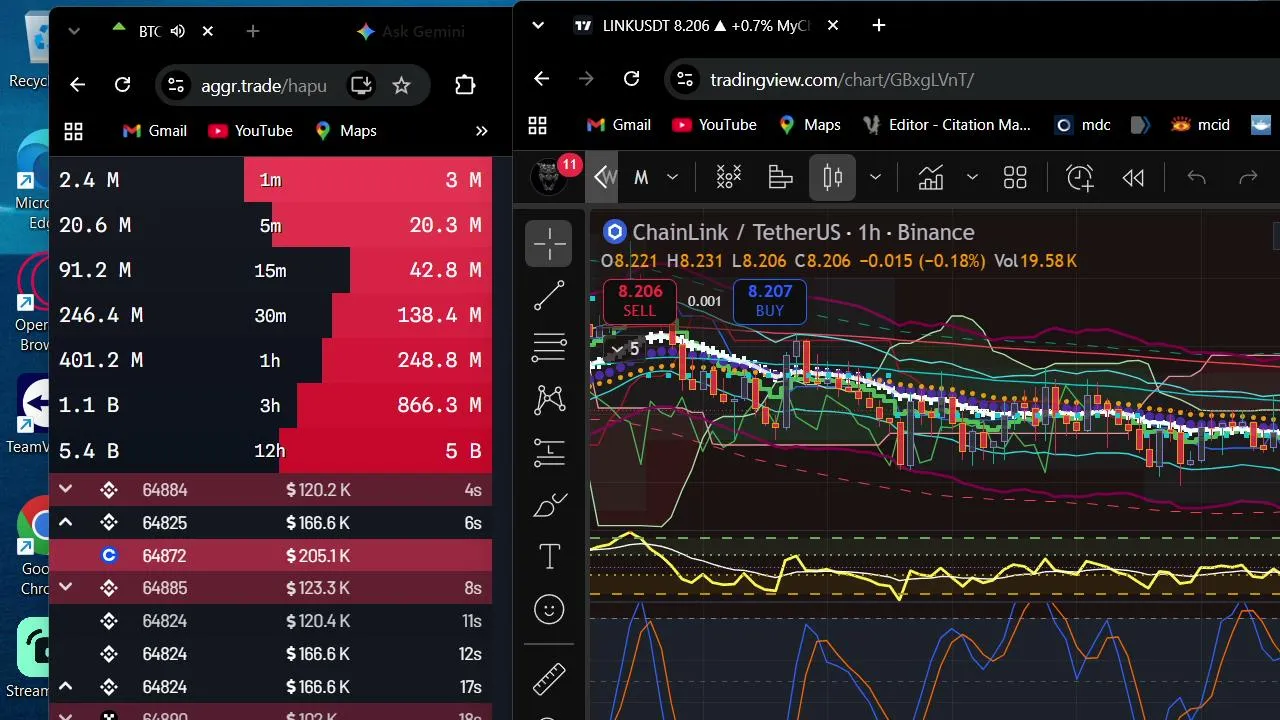Reload the TradingView page

[x=631, y=79]
